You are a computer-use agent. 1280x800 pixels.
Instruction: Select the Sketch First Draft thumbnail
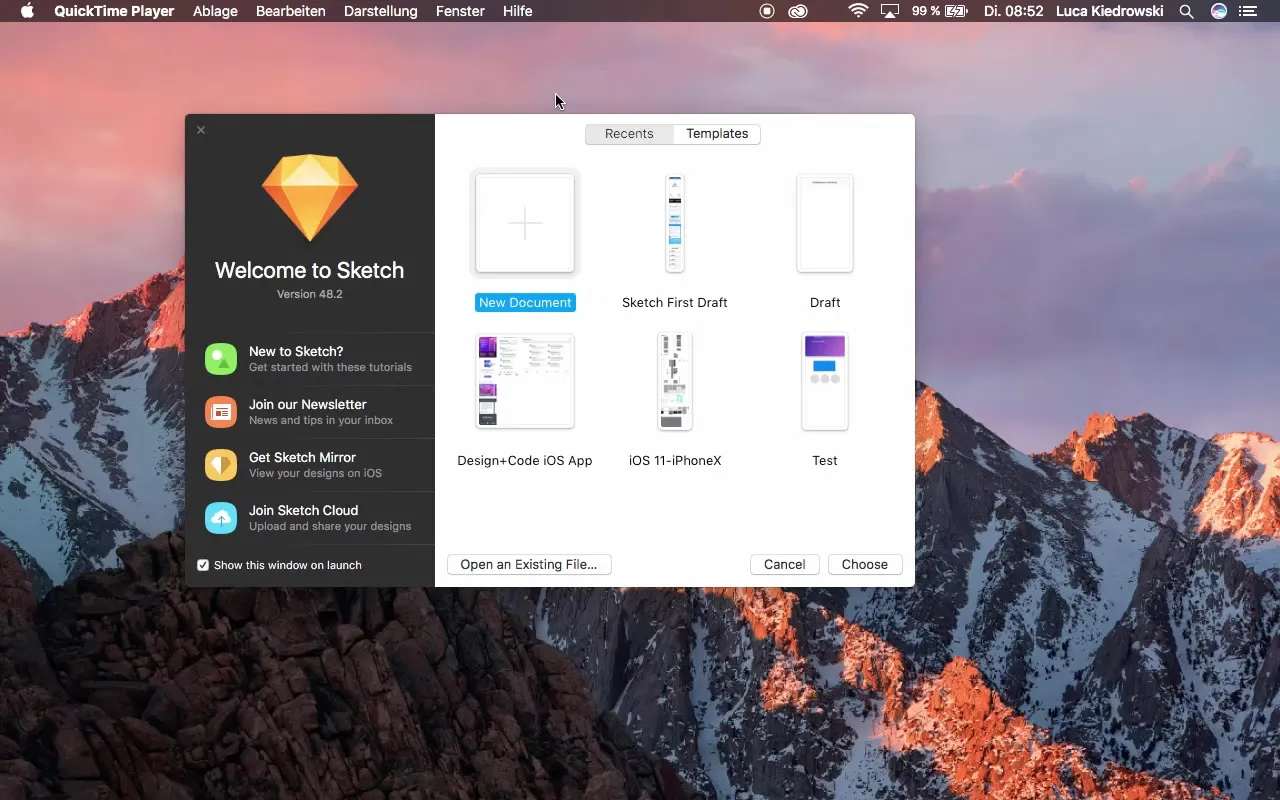pyautogui.click(x=675, y=223)
